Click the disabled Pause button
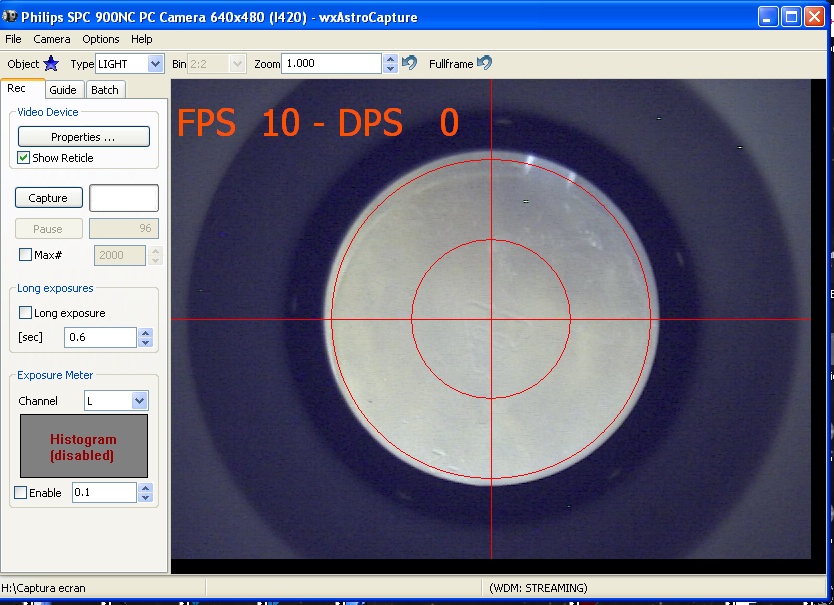834x605 pixels. (x=48, y=229)
